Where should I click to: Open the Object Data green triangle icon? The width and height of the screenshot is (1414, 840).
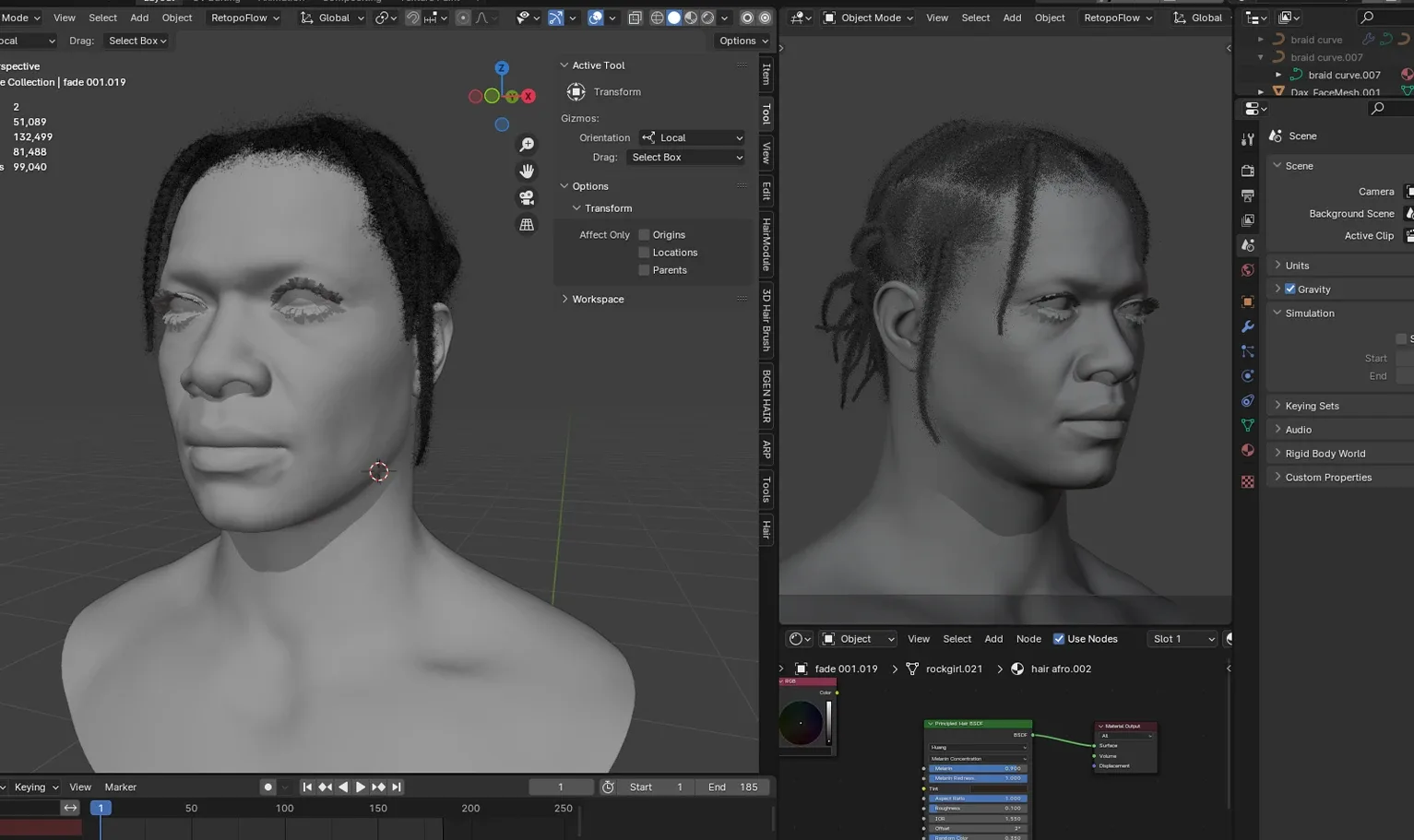tap(1247, 425)
